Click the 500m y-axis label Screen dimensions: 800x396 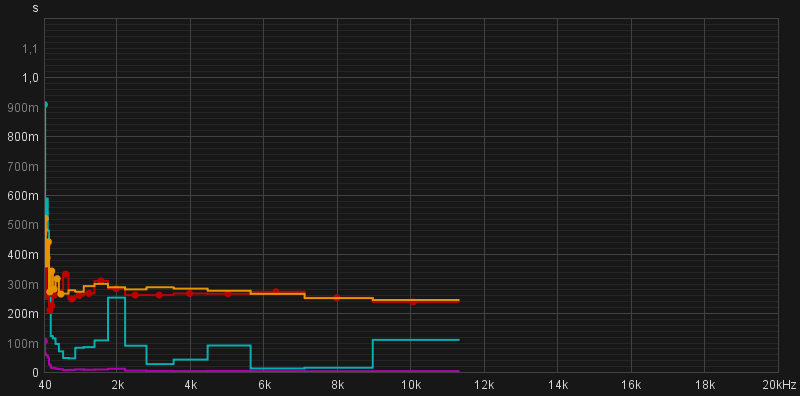point(23,225)
